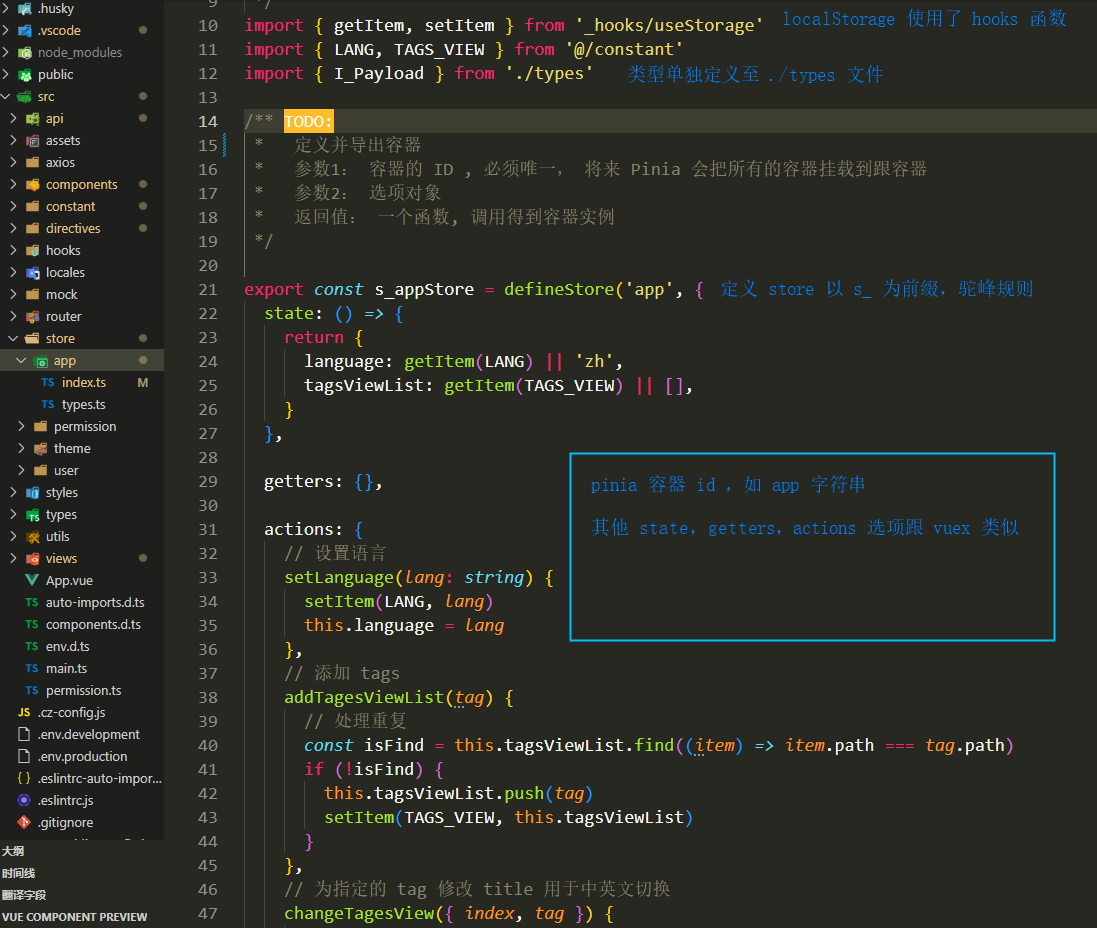Click the components folder icon

[32, 185]
